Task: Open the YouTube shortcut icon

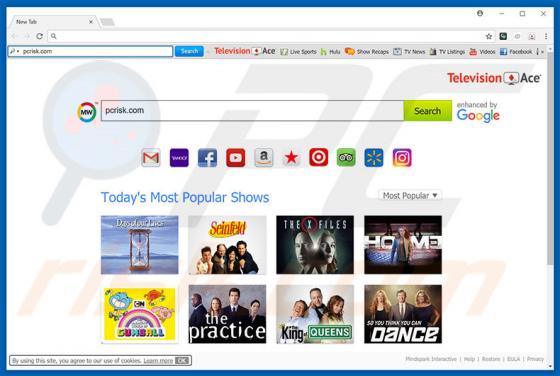Action: pos(235,157)
